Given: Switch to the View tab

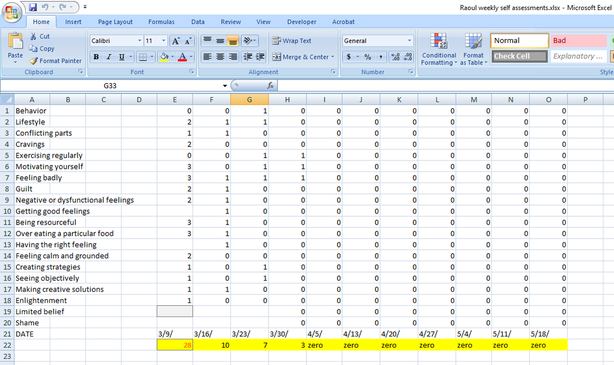Looking at the screenshot, I should click(x=264, y=22).
